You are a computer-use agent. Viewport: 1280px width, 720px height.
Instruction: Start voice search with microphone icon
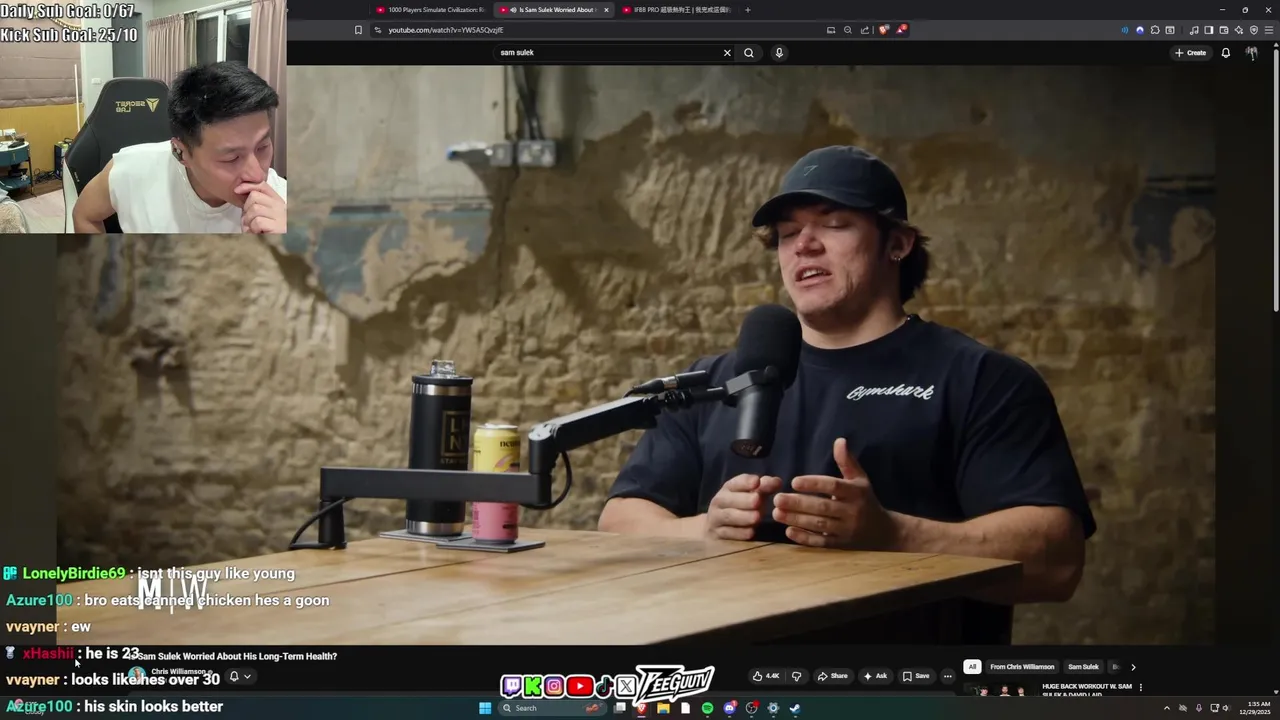[x=779, y=53]
